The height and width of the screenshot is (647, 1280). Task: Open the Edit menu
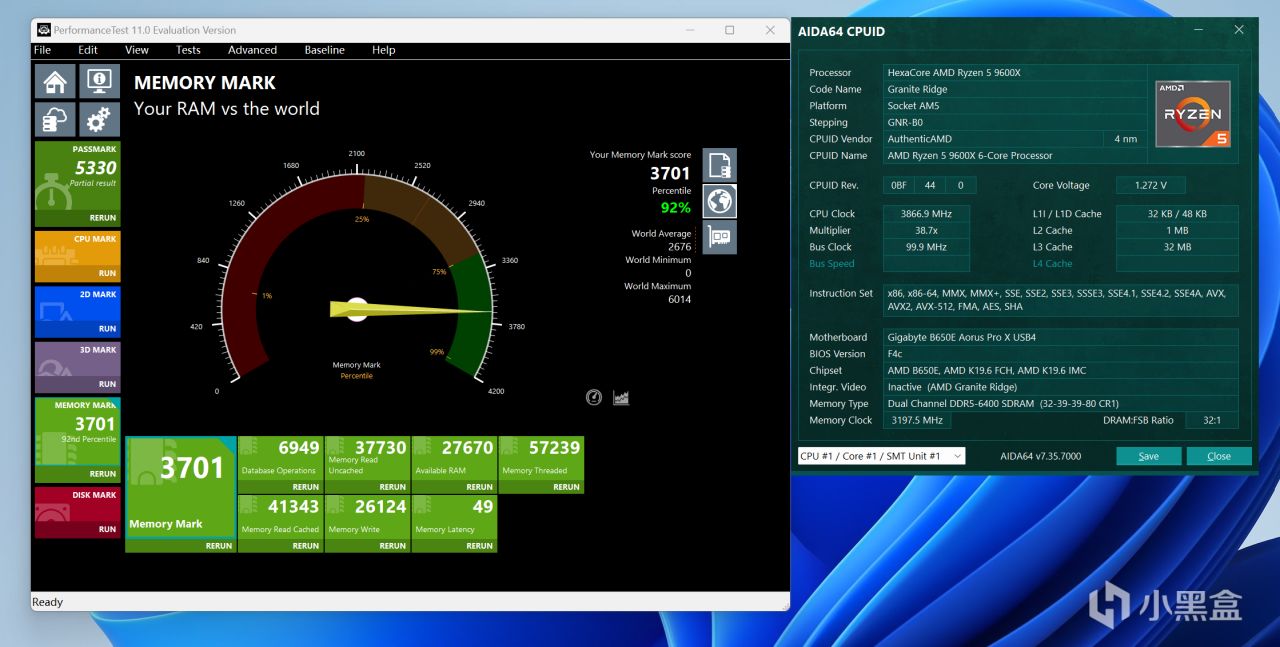[88, 50]
